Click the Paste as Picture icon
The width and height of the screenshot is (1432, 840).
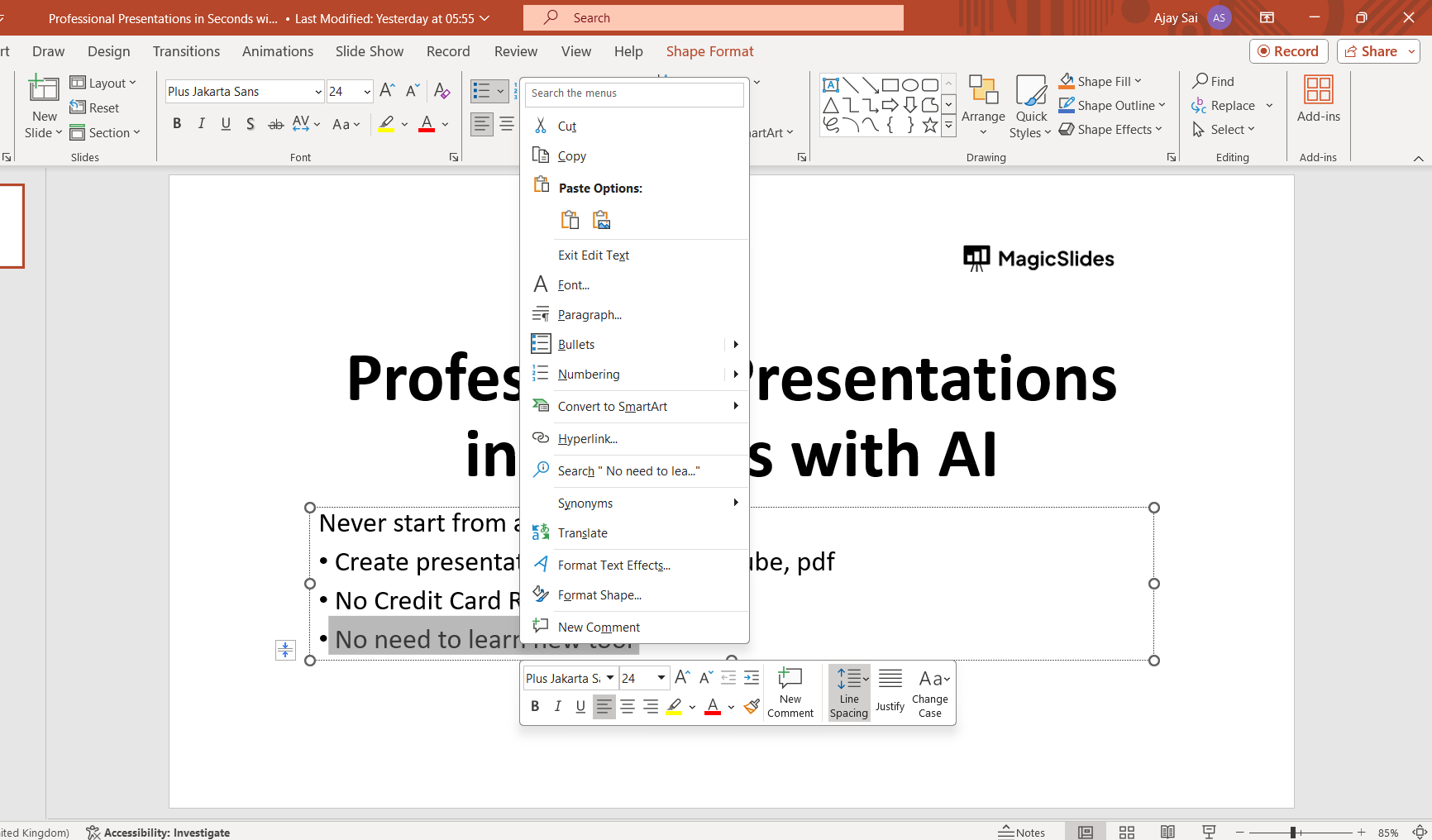coord(602,220)
